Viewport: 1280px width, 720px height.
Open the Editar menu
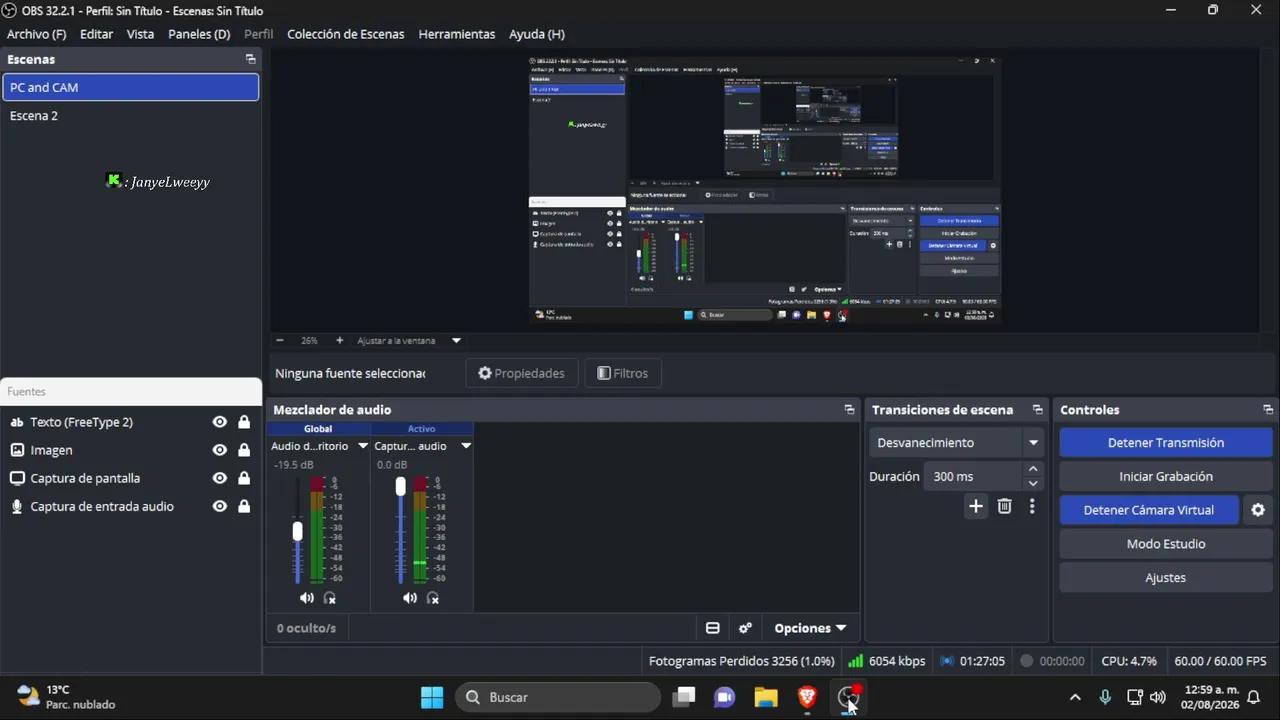tap(96, 34)
